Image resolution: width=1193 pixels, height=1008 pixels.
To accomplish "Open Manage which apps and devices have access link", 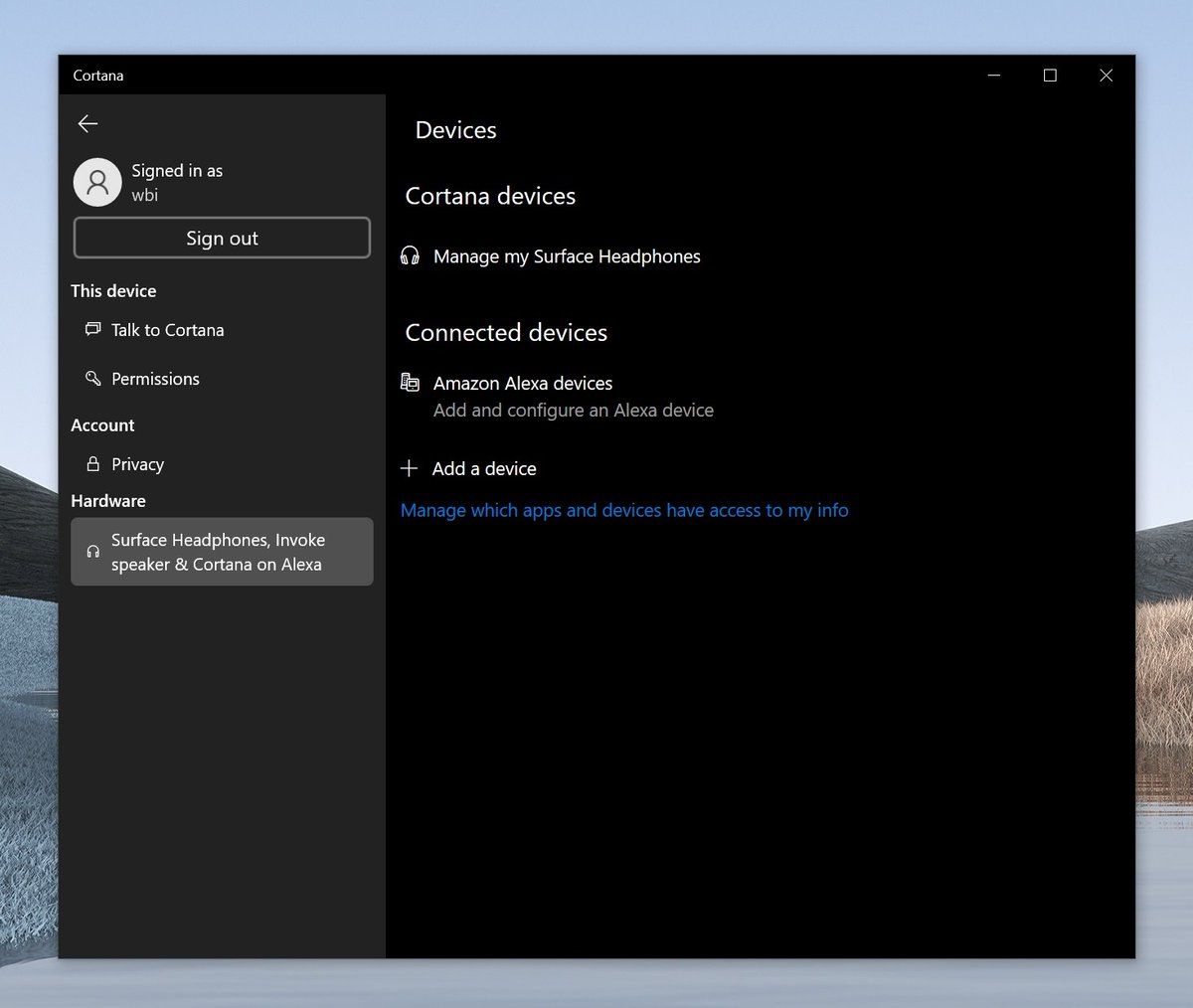I will [624, 511].
